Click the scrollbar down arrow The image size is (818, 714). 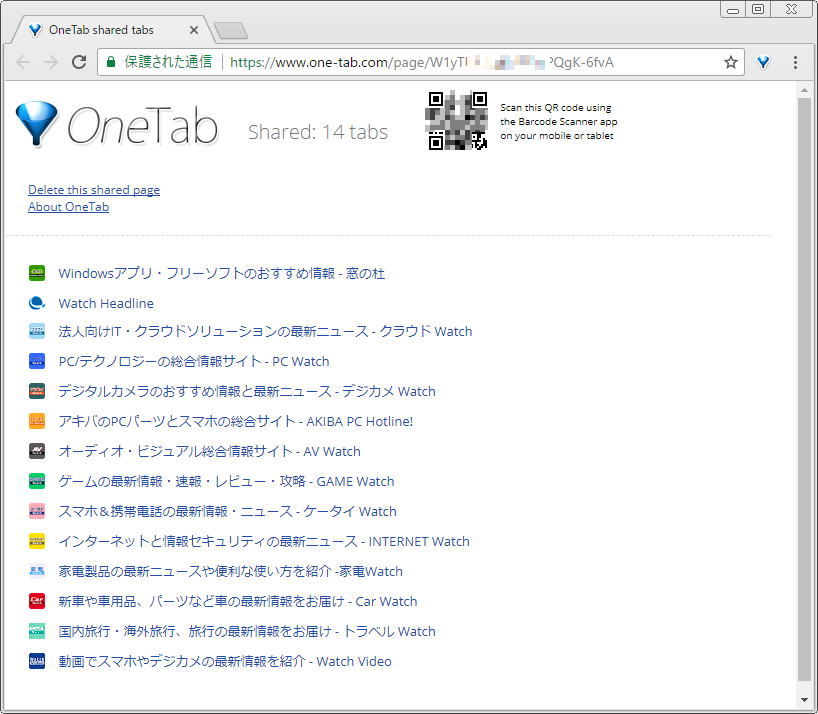(805, 701)
